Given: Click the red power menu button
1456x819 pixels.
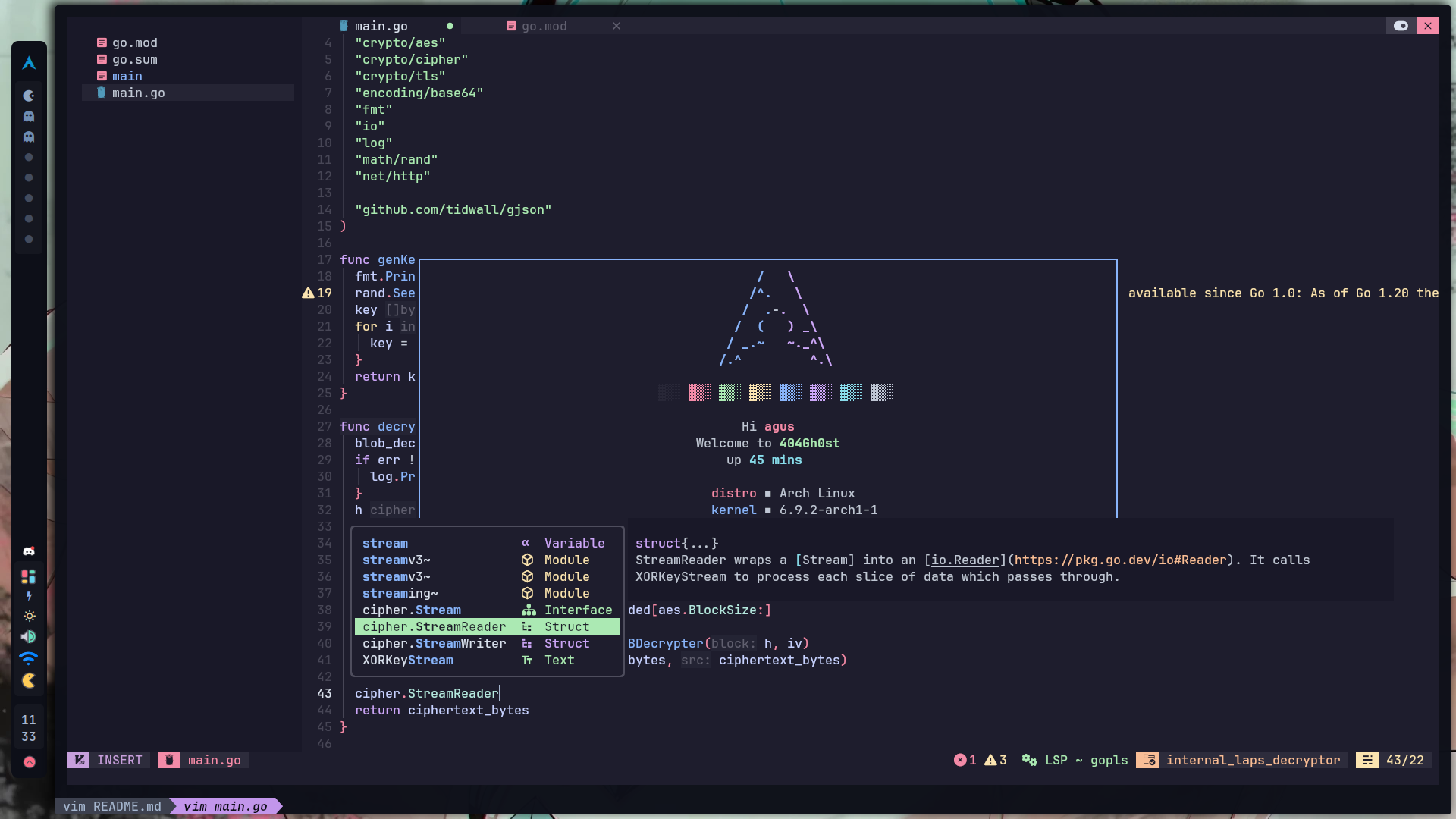Looking at the screenshot, I should (x=29, y=762).
